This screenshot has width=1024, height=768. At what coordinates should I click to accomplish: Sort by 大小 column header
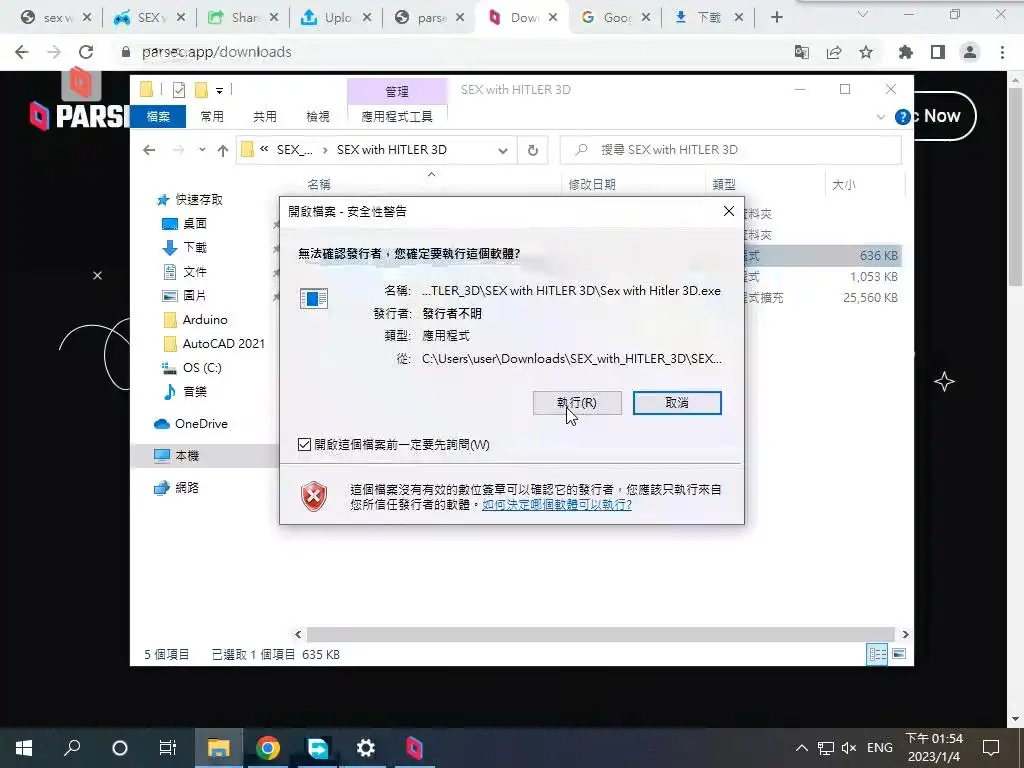coord(844,185)
